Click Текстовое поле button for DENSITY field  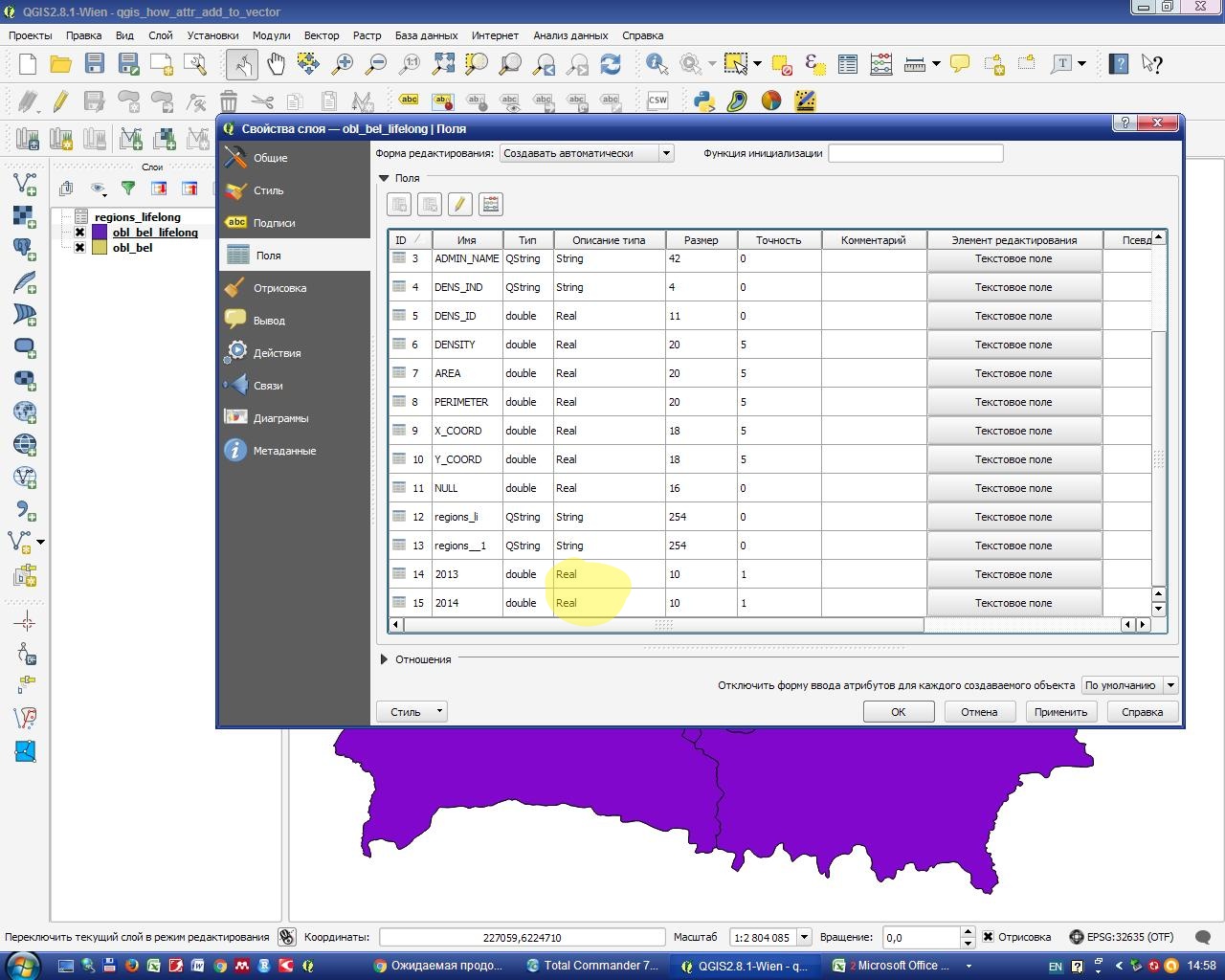tap(1013, 345)
